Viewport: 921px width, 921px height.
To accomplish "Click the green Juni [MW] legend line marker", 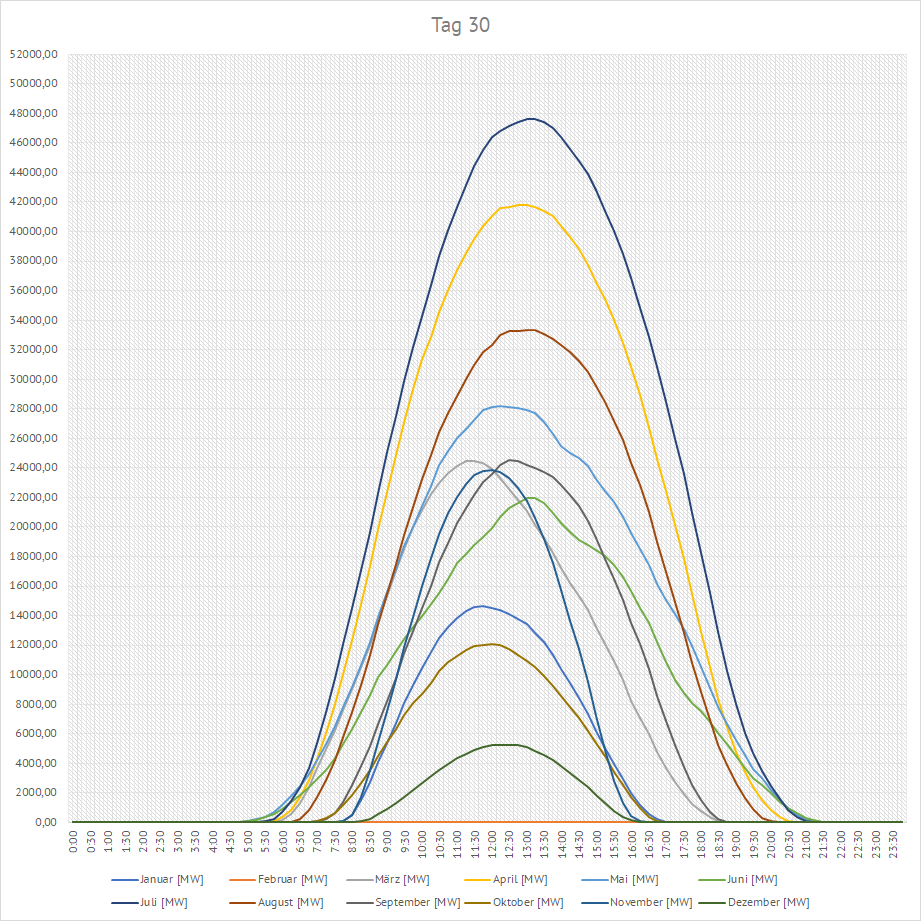I will (709, 879).
